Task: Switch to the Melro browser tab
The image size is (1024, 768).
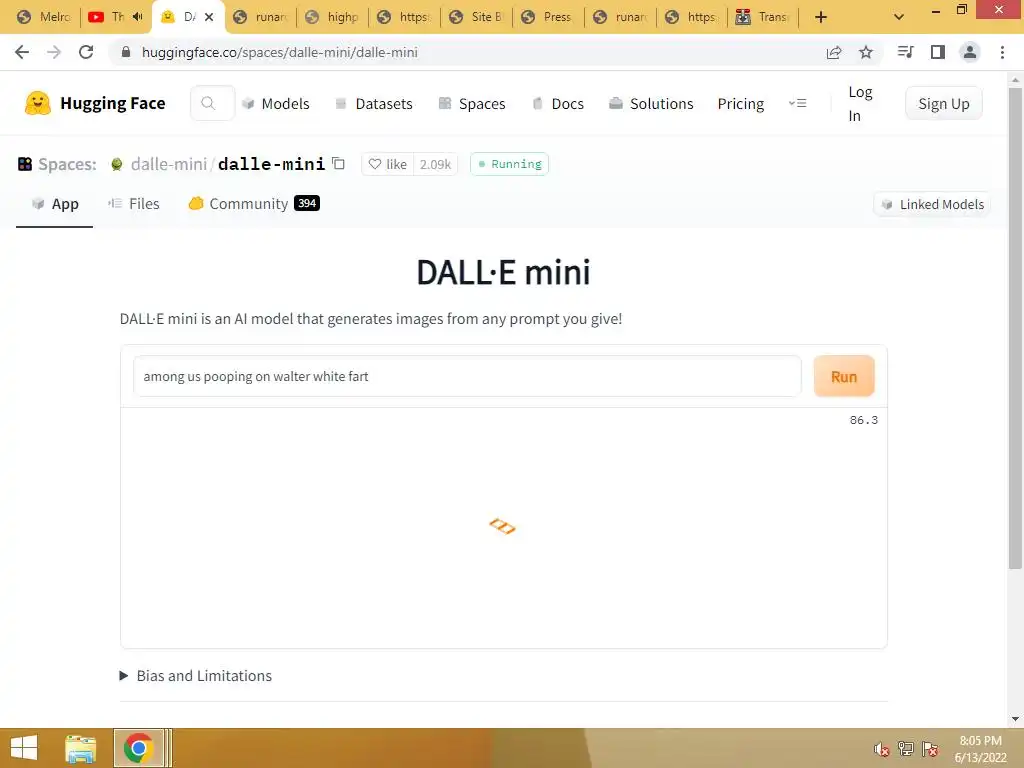Action: 44,17
